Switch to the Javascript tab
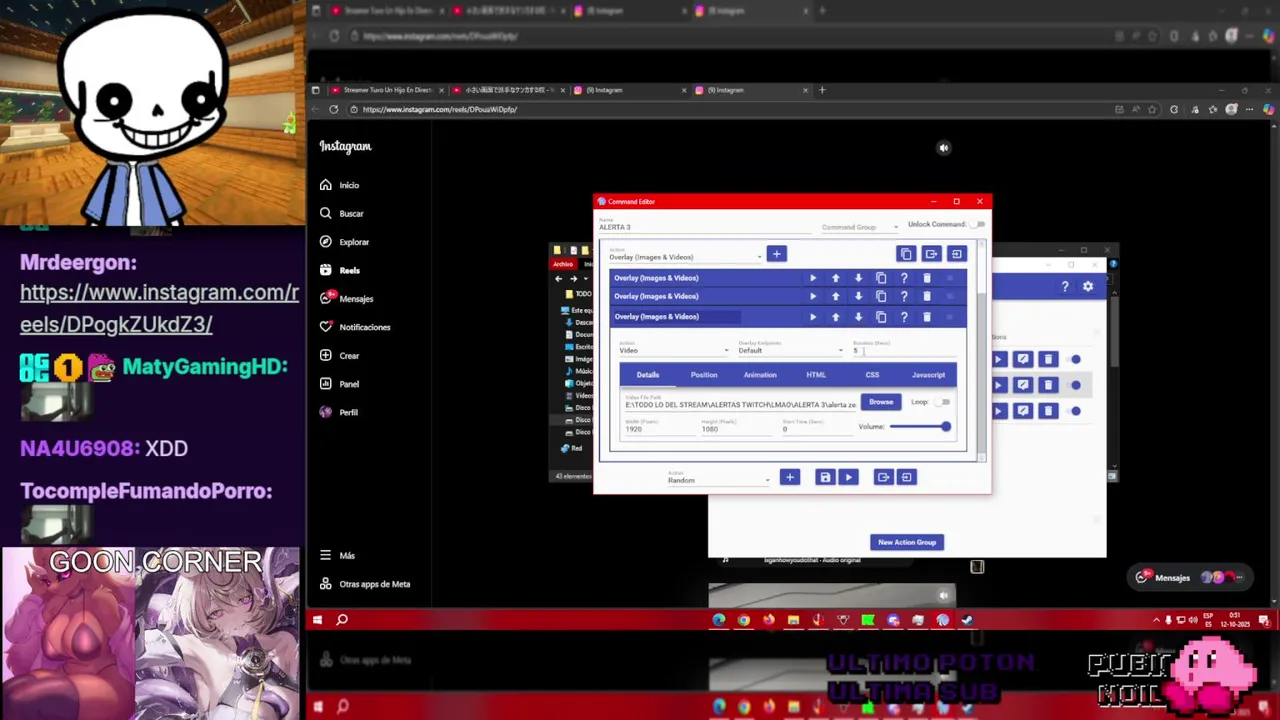This screenshot has width=1280, height=720. 928,375
